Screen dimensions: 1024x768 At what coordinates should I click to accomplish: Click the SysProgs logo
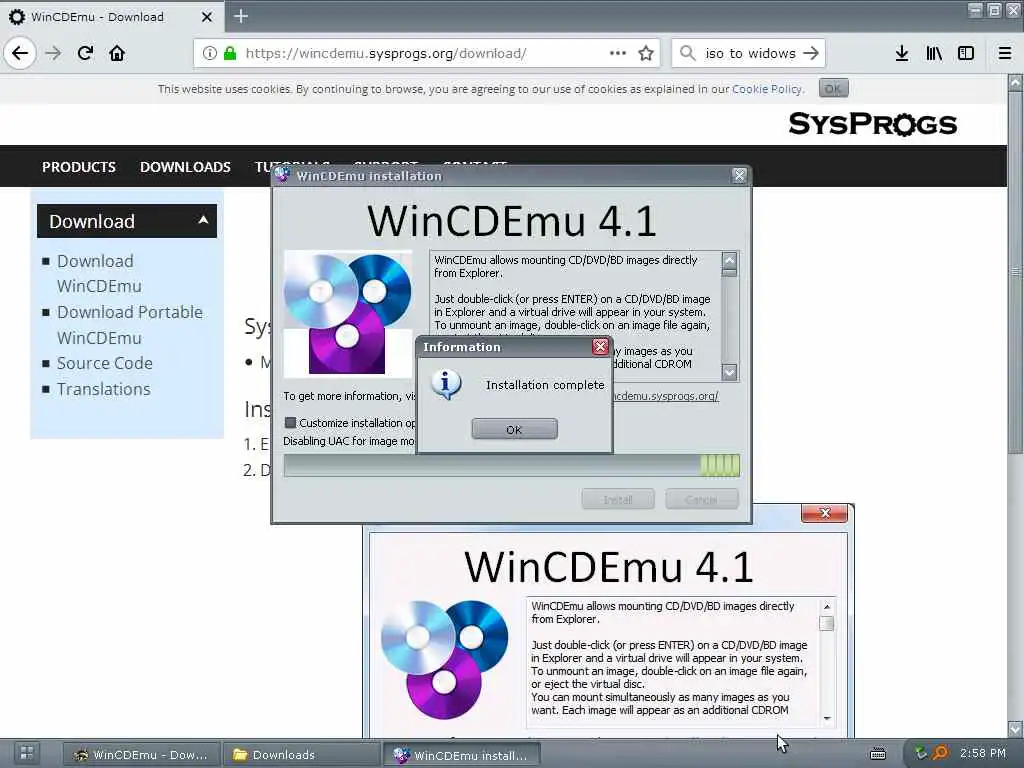[x=872, y=124]
